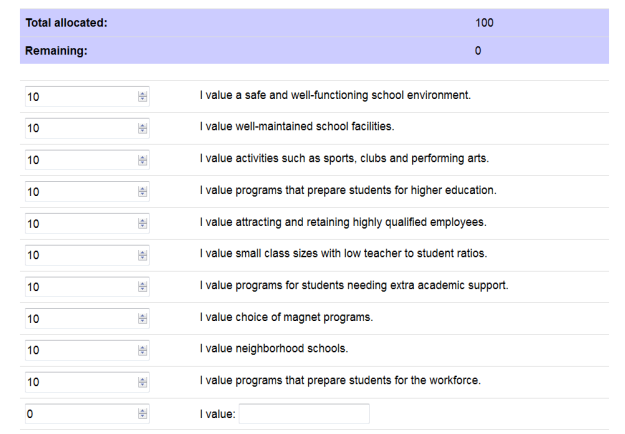Screen dimensions: 625x434
Task: Select the safe school environment number field
Action: tap(80, 97)
